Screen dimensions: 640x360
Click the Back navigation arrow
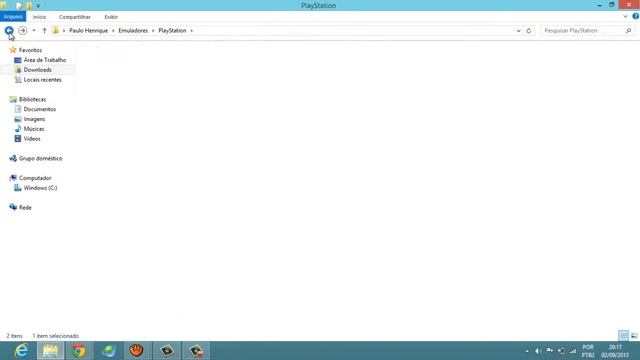pos(9,31)
